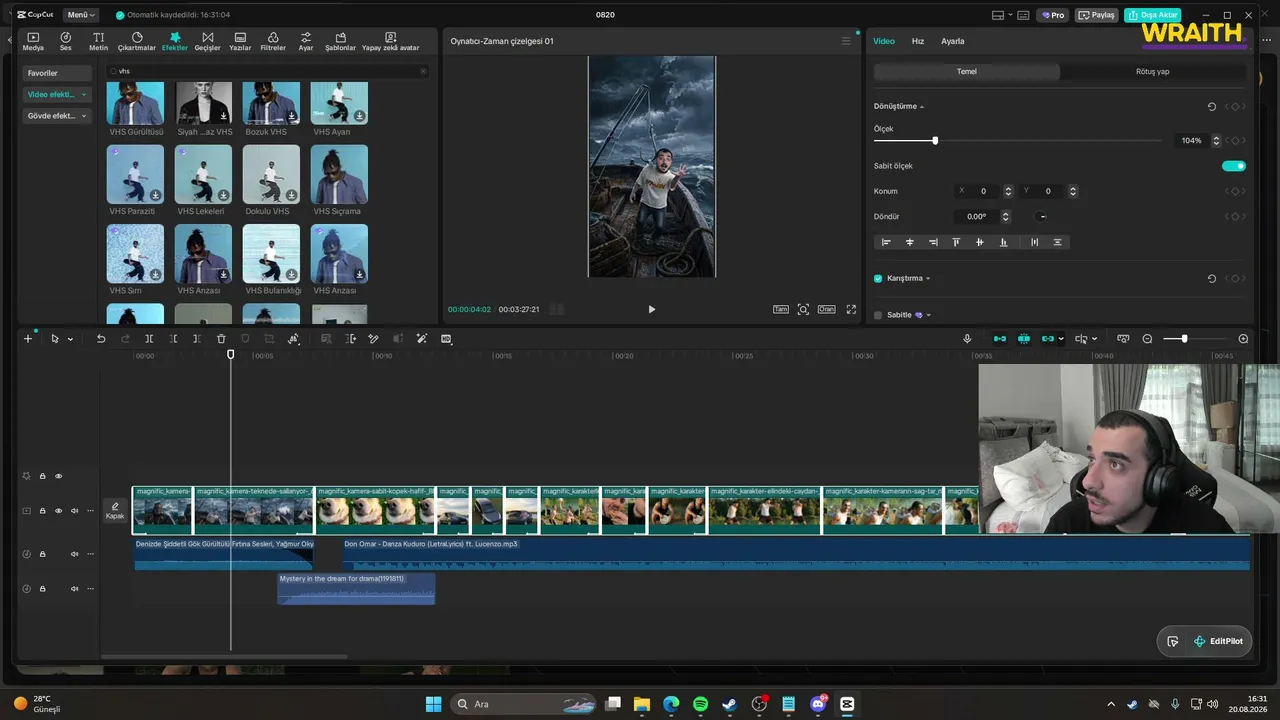Open the Geçişler transitions panel
The height and width of the screenshot is (720, 1280).
coord(207,41)
